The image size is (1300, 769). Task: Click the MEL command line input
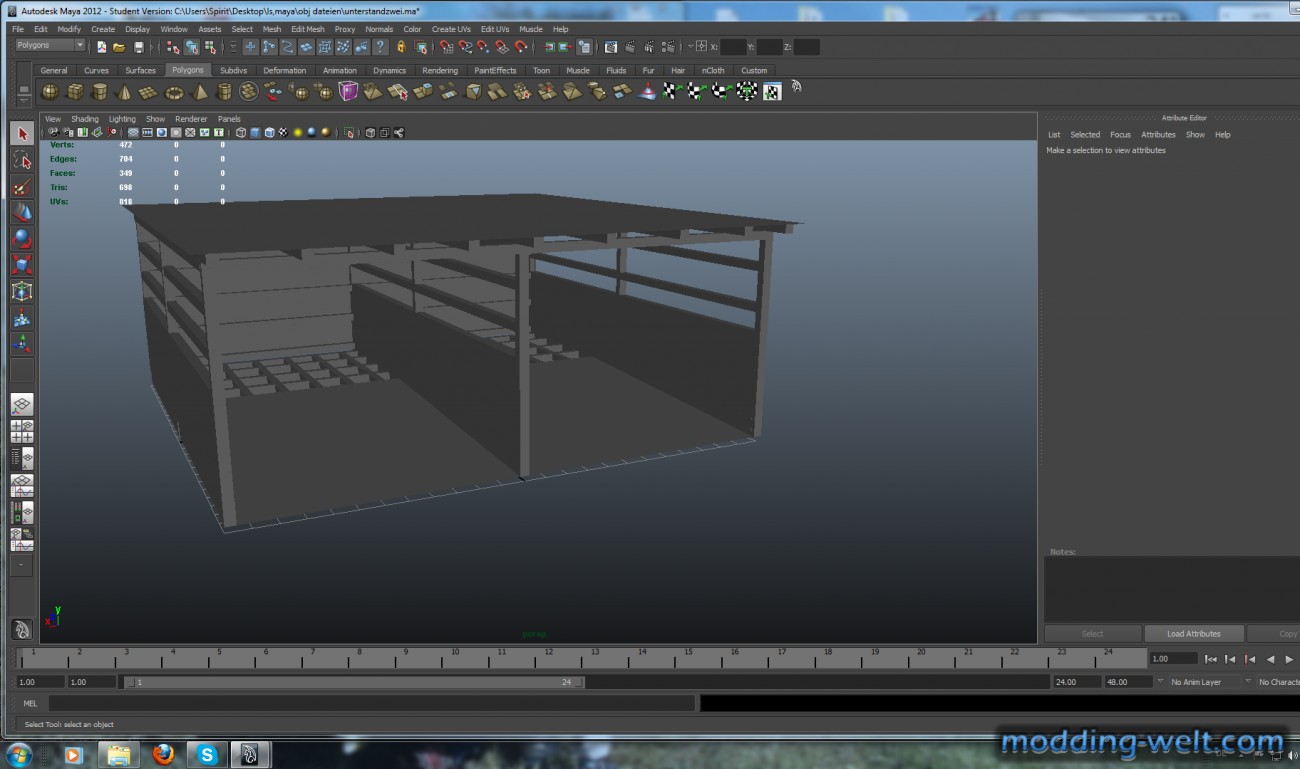371,703
